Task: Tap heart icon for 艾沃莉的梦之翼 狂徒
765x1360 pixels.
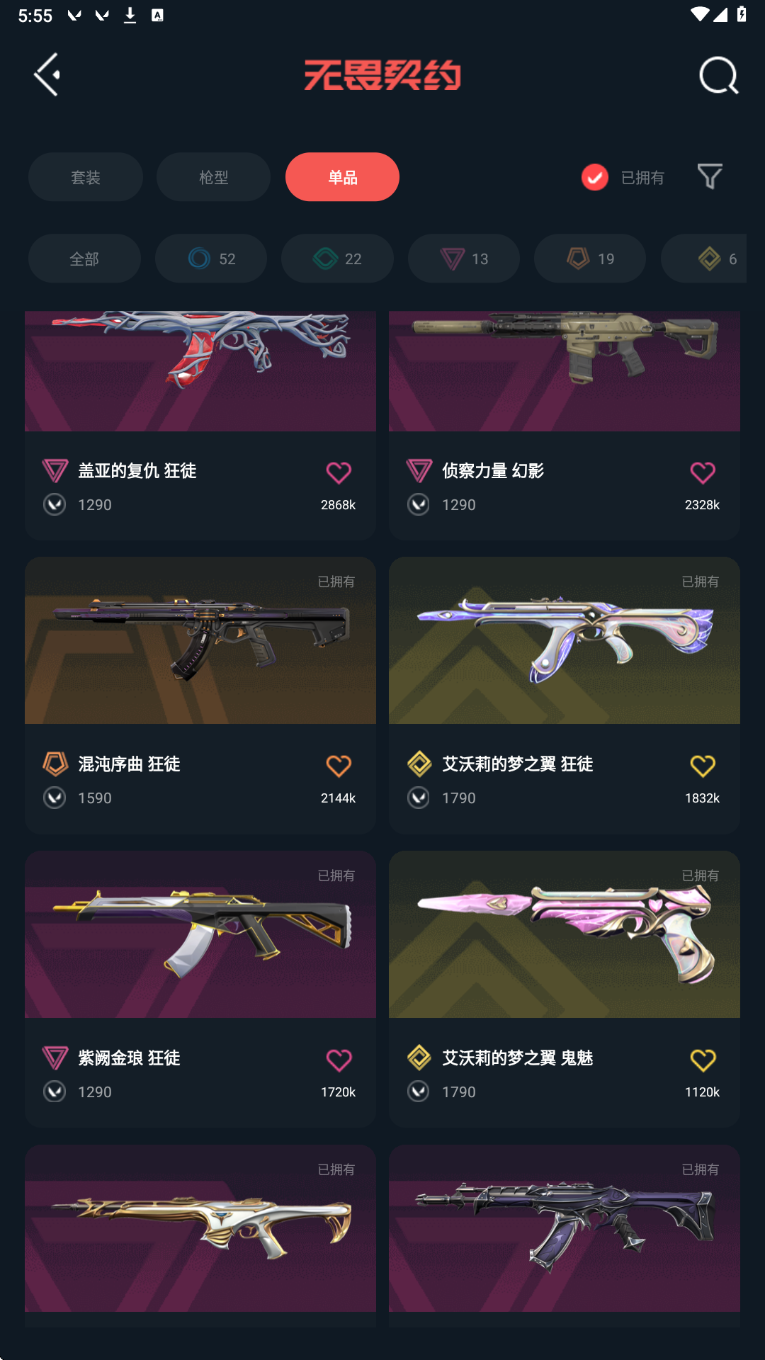Action: (x=703, y=766)
